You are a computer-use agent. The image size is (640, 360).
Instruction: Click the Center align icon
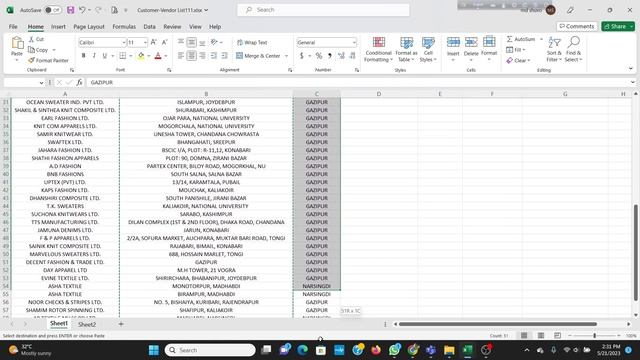[191, 56]
